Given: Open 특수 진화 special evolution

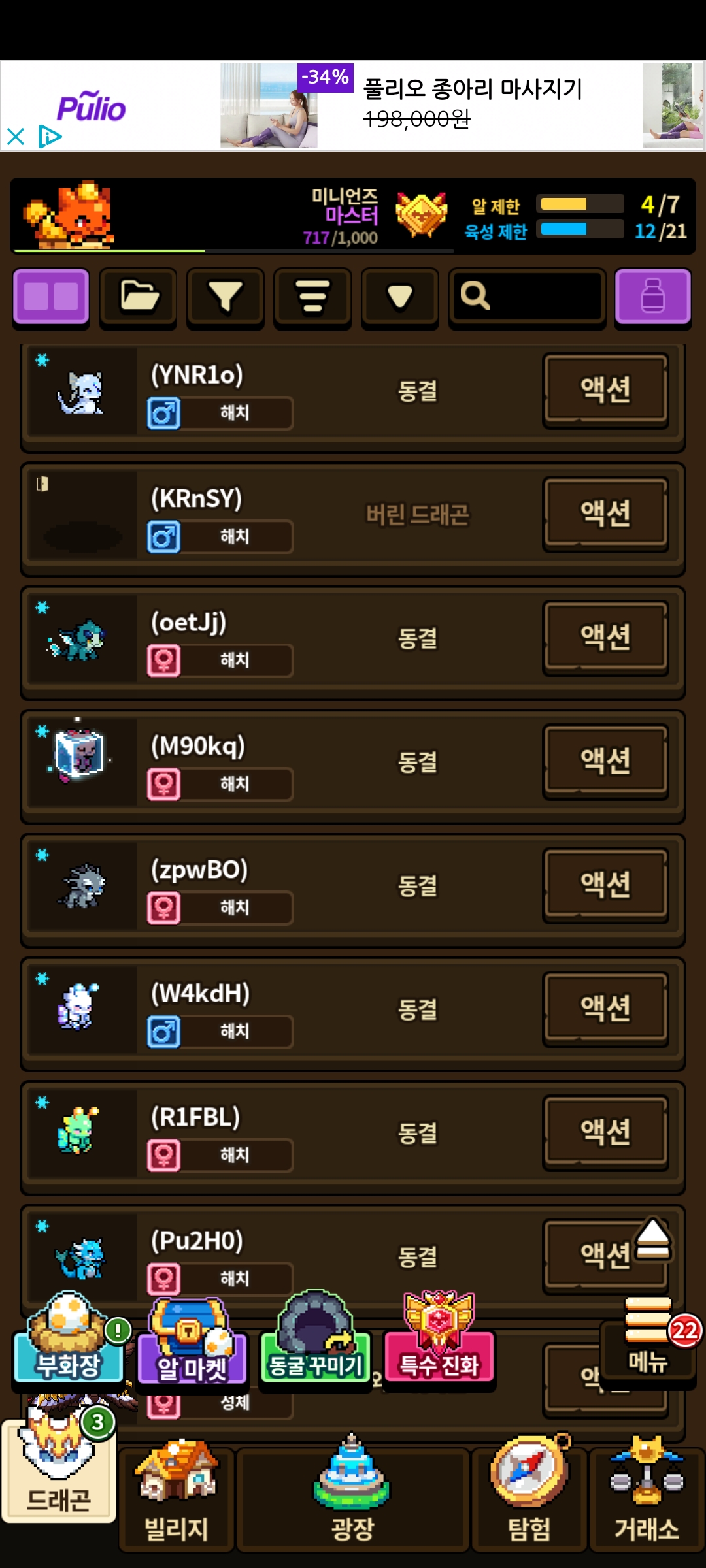Looking at the screenshot, I should [439, 1337].
